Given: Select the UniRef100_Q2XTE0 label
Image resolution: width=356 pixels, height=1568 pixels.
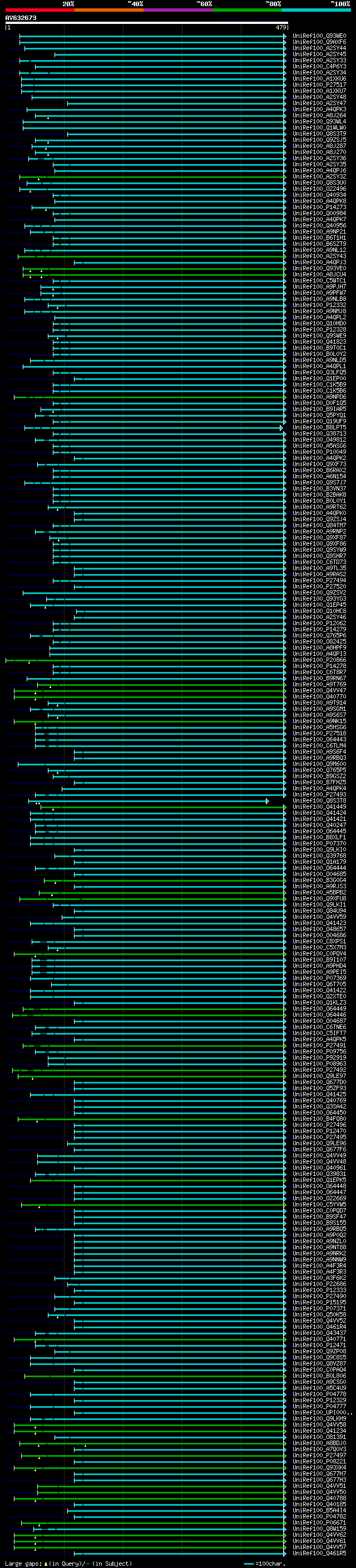Looking at the screenshot, I should [319, 997].
